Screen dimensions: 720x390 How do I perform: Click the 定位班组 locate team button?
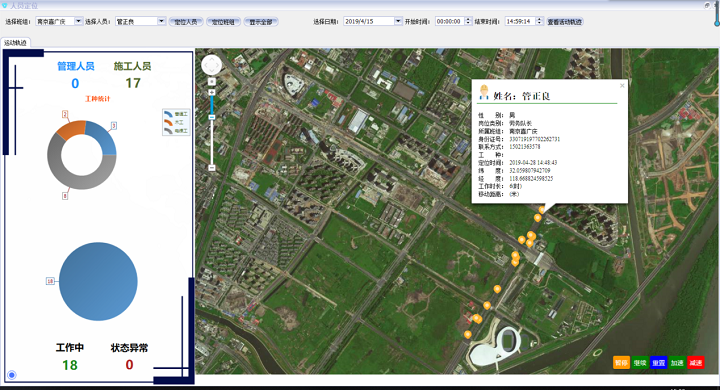(x=223, y=22)
